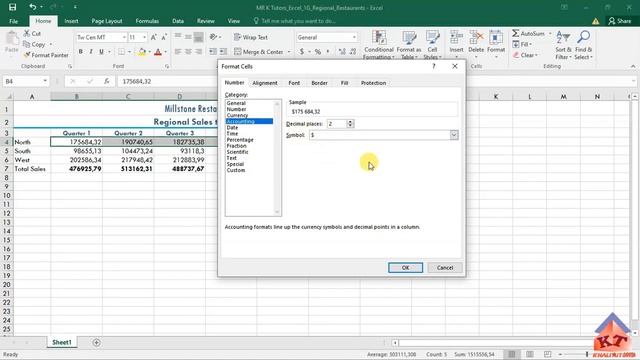Switch to Page Break Preview view
640x360 pixels.
click(x=547, y=354)
